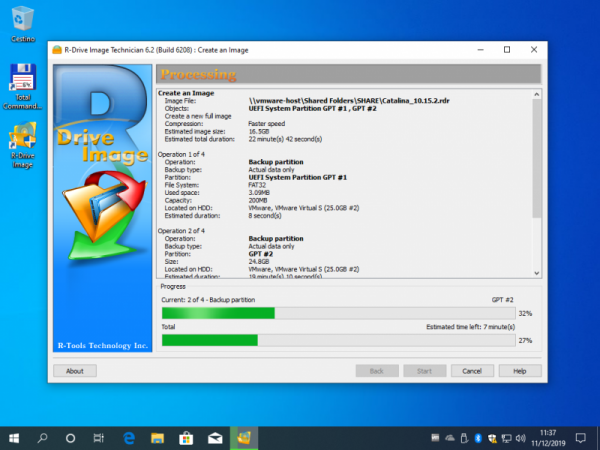This screenshot has width=600, height=450.
Task: Click the details list scrollbar thumb
Action: [x=536, y=158]
